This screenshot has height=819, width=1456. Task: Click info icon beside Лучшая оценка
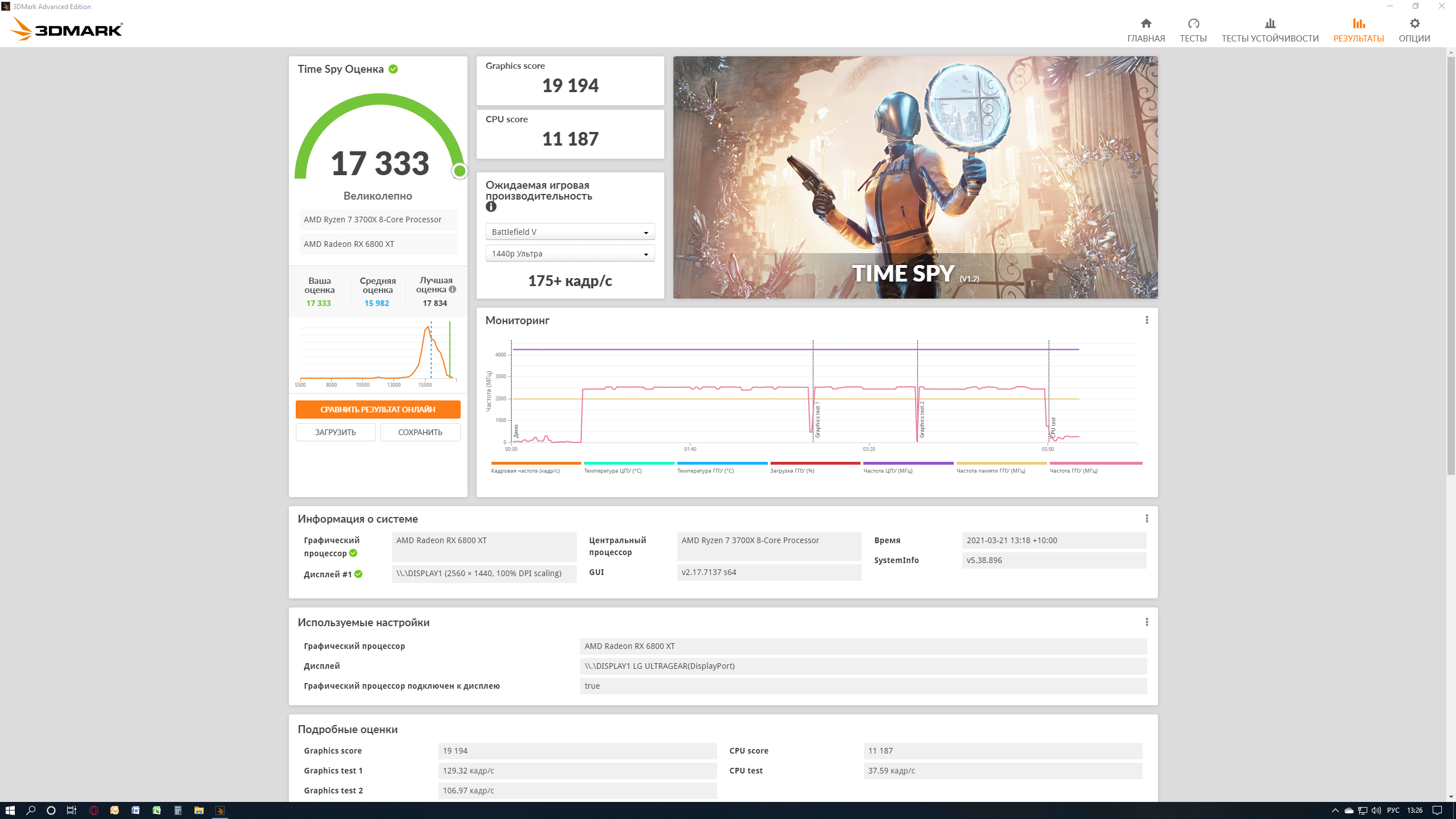[x=453, y=289]
